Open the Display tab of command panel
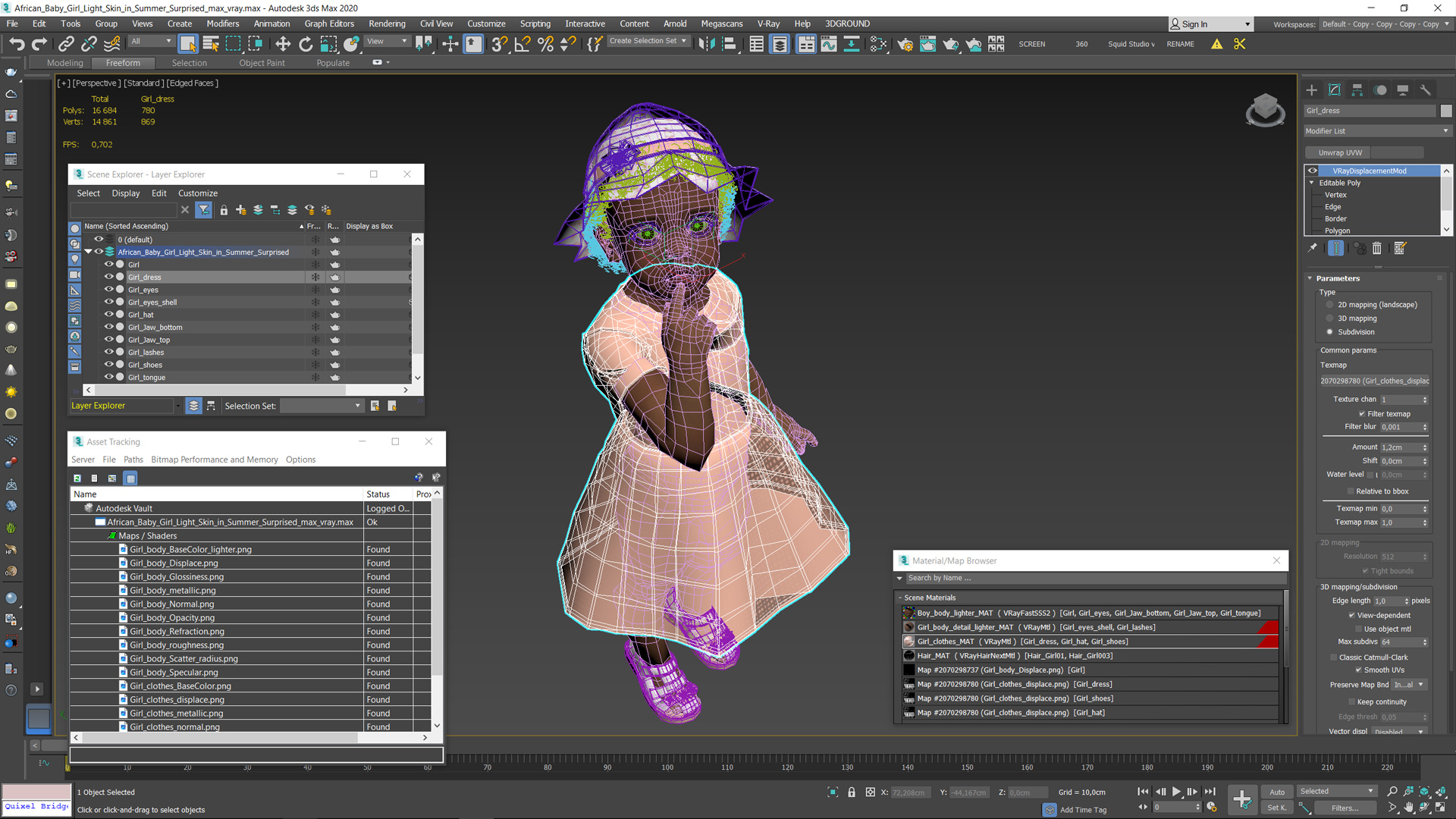The width and height of the screenshot is (1456, 819). [x=1403, y=89]
